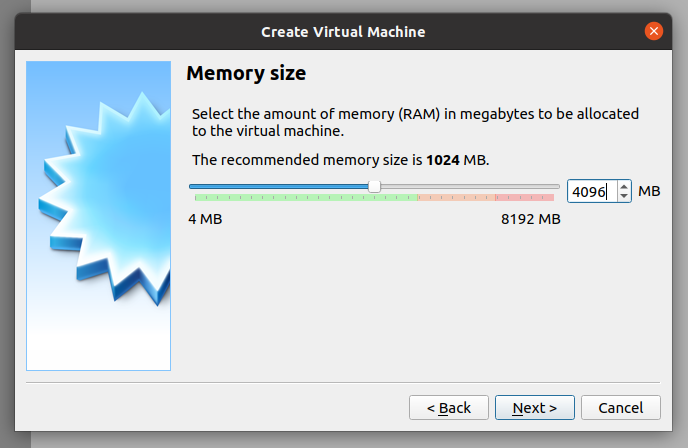The width and height of the screenshot is (688, 448).
Task: Go back with the Back button
Action: pyautogui.click(x=449, y=407)
